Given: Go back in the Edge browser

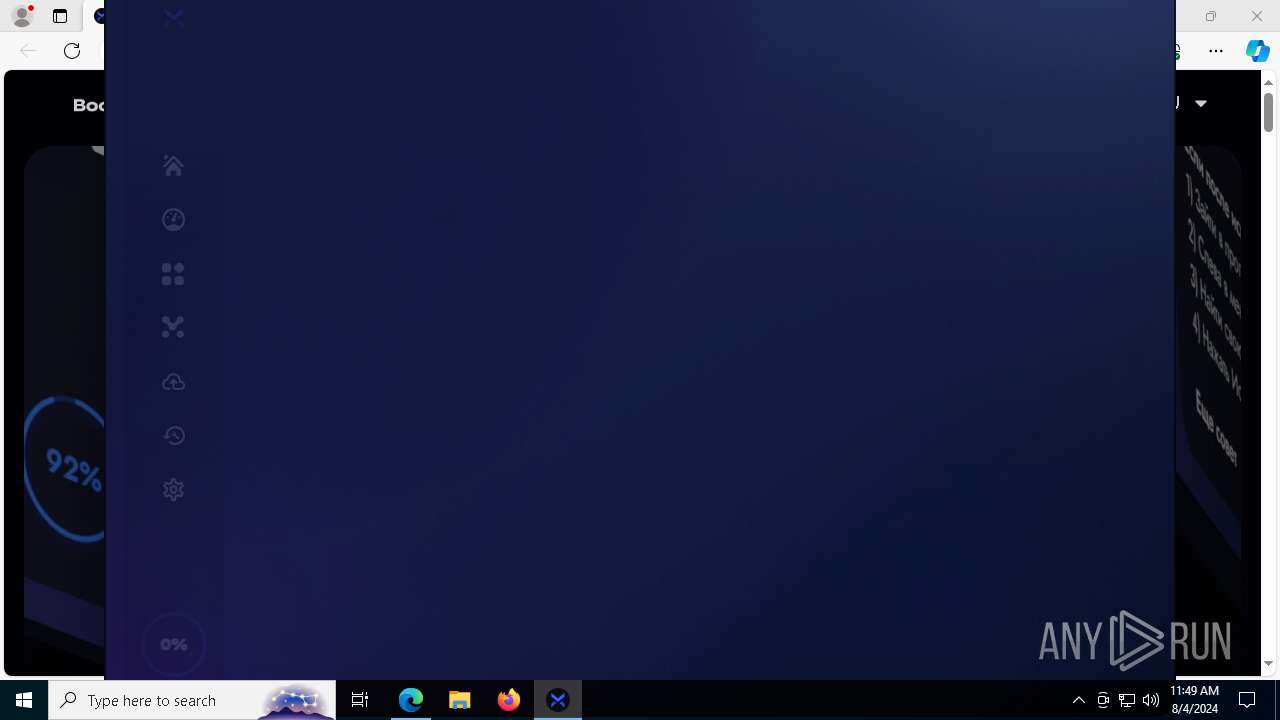Looking at the screenshot, I should pyautogui.click(x=28, y=50).
